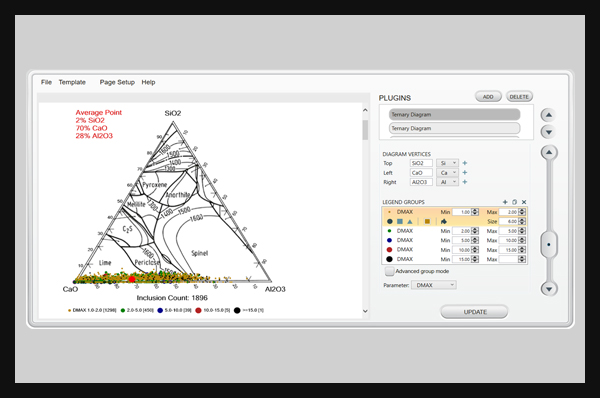Viewport: 600px width, 398px height.
Task: Open the Parameter DMAX dropdown
Action: coord(434,285)
